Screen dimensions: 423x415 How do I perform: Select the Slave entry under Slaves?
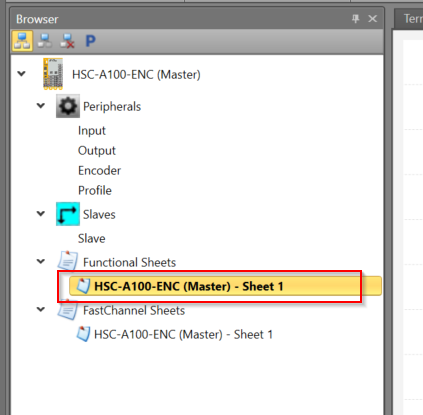tap(92, 239)
